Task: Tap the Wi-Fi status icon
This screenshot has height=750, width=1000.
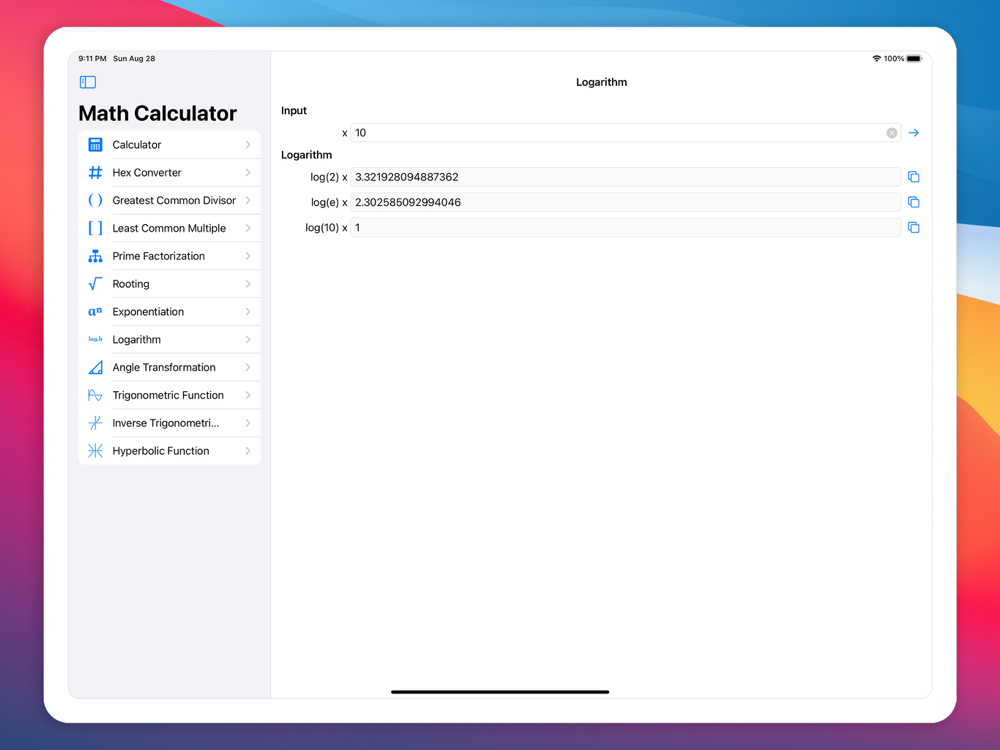Action: (876, 59)
